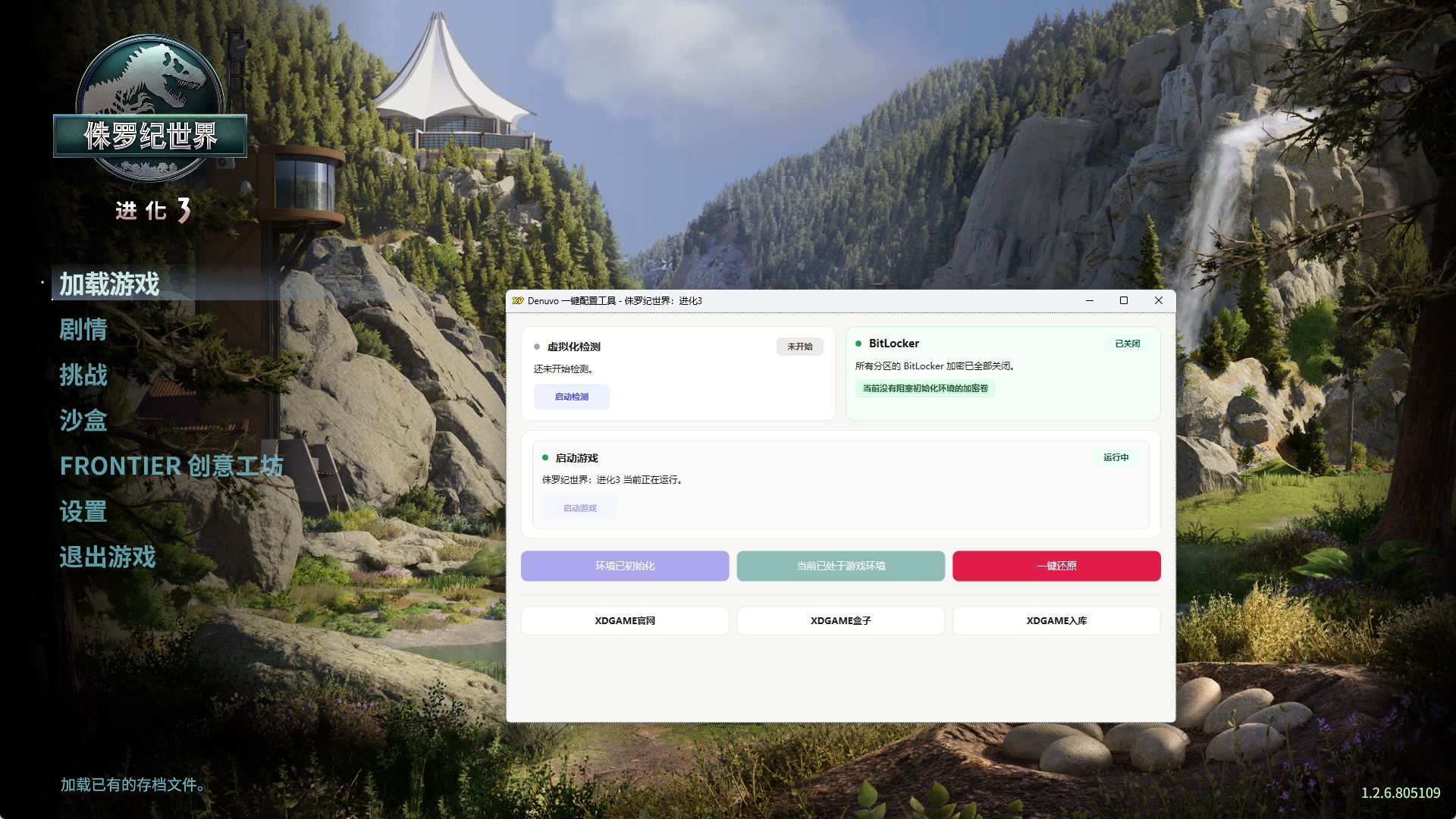Screen dimensions: 1456x819
Task: Minimize the Denuvo config tool window
Action: point(1089,300)
